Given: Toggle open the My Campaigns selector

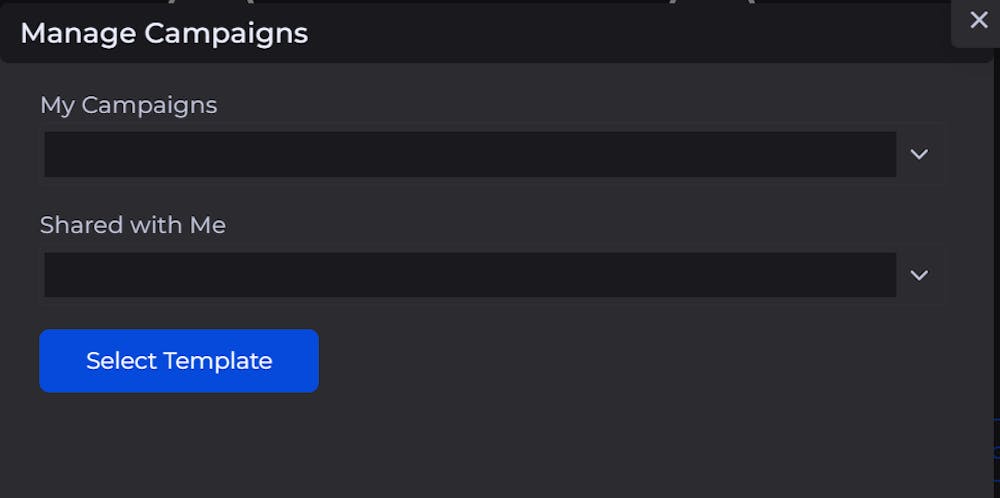Looking at the screenshot, I should [x=919, y=154].
